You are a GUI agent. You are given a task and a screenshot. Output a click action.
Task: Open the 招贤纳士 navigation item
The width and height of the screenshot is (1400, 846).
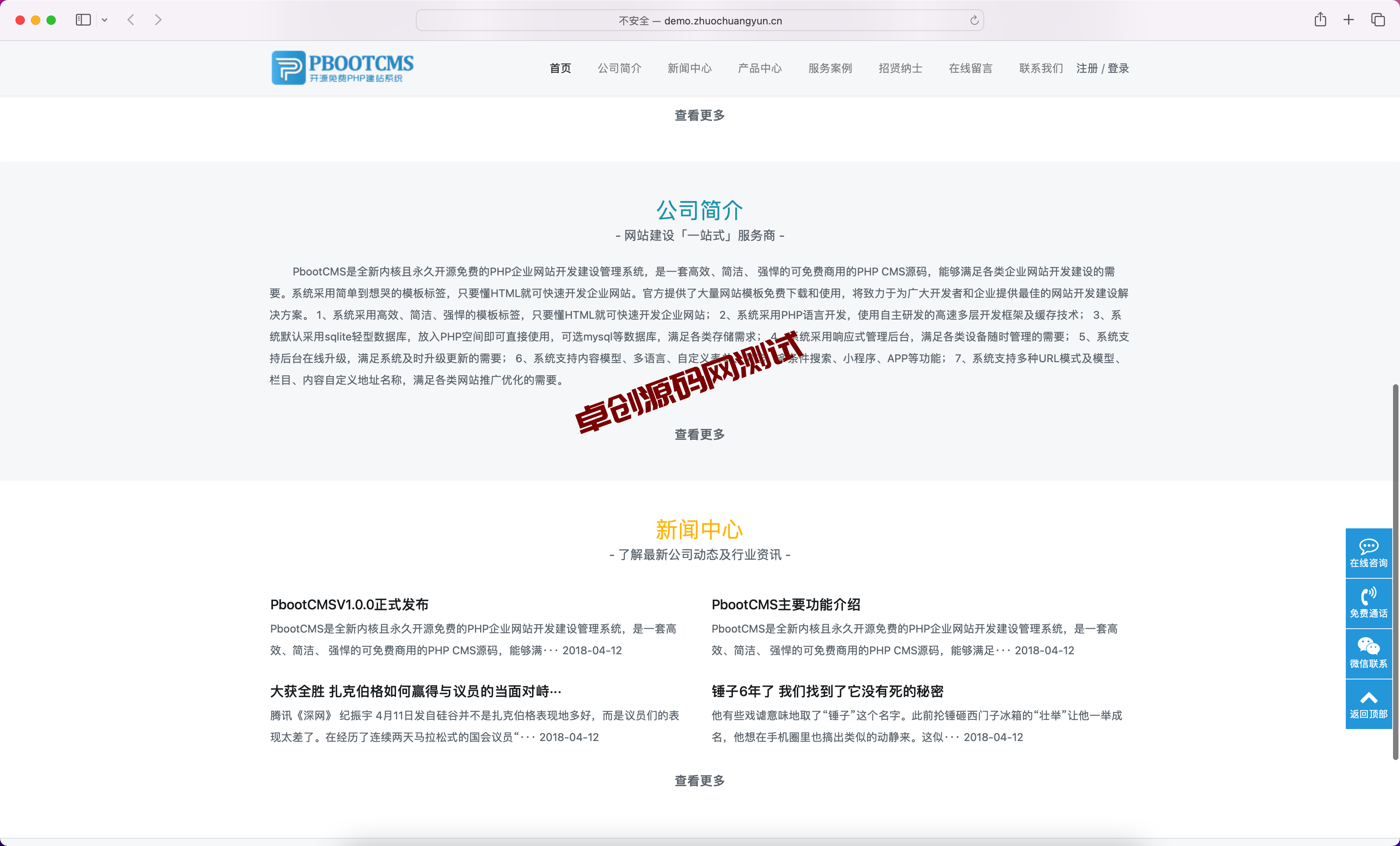click(901, 68)
